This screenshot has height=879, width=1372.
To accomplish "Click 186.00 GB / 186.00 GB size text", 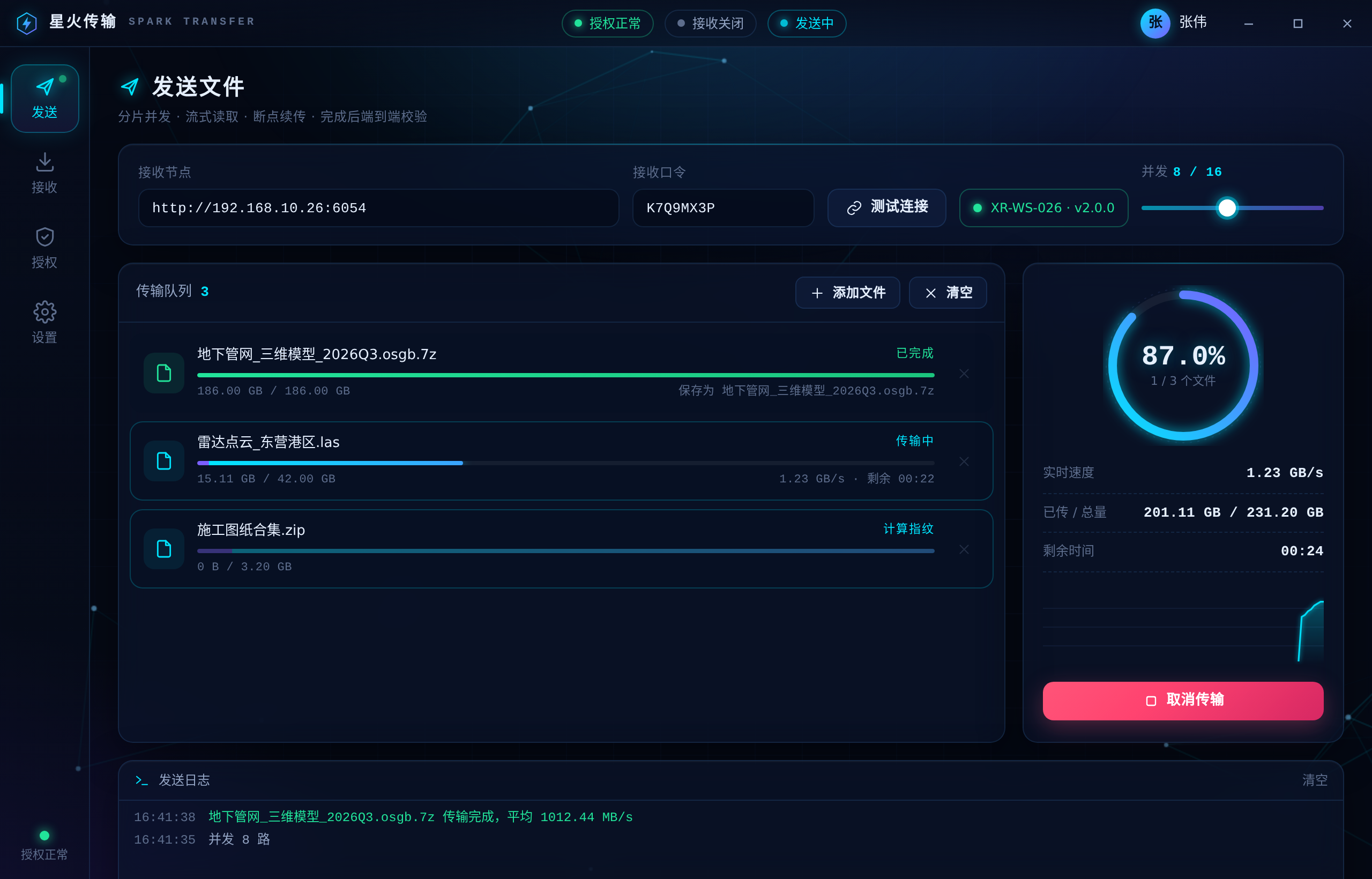I will (273, 391).
